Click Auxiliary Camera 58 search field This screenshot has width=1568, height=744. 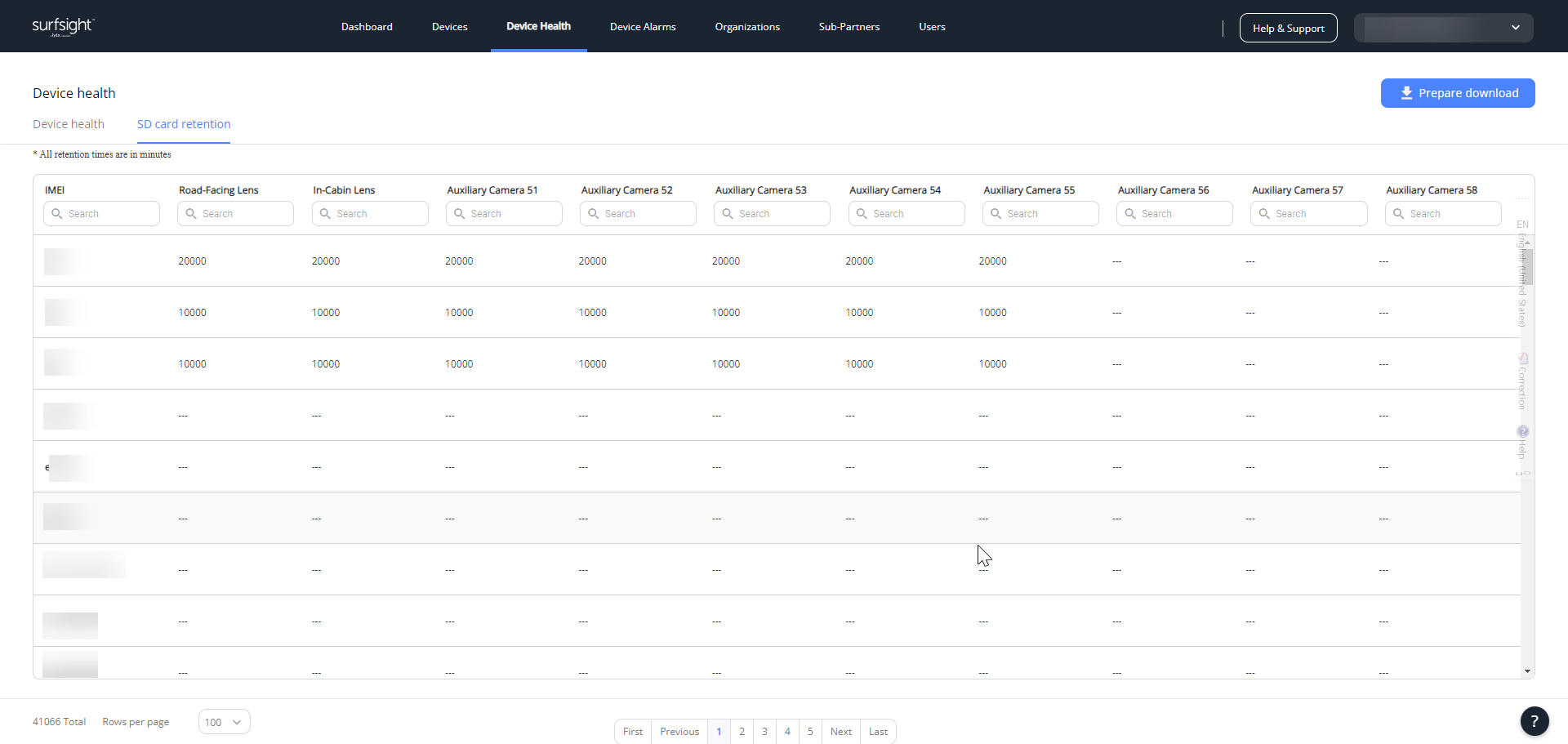coord(1443,214)
